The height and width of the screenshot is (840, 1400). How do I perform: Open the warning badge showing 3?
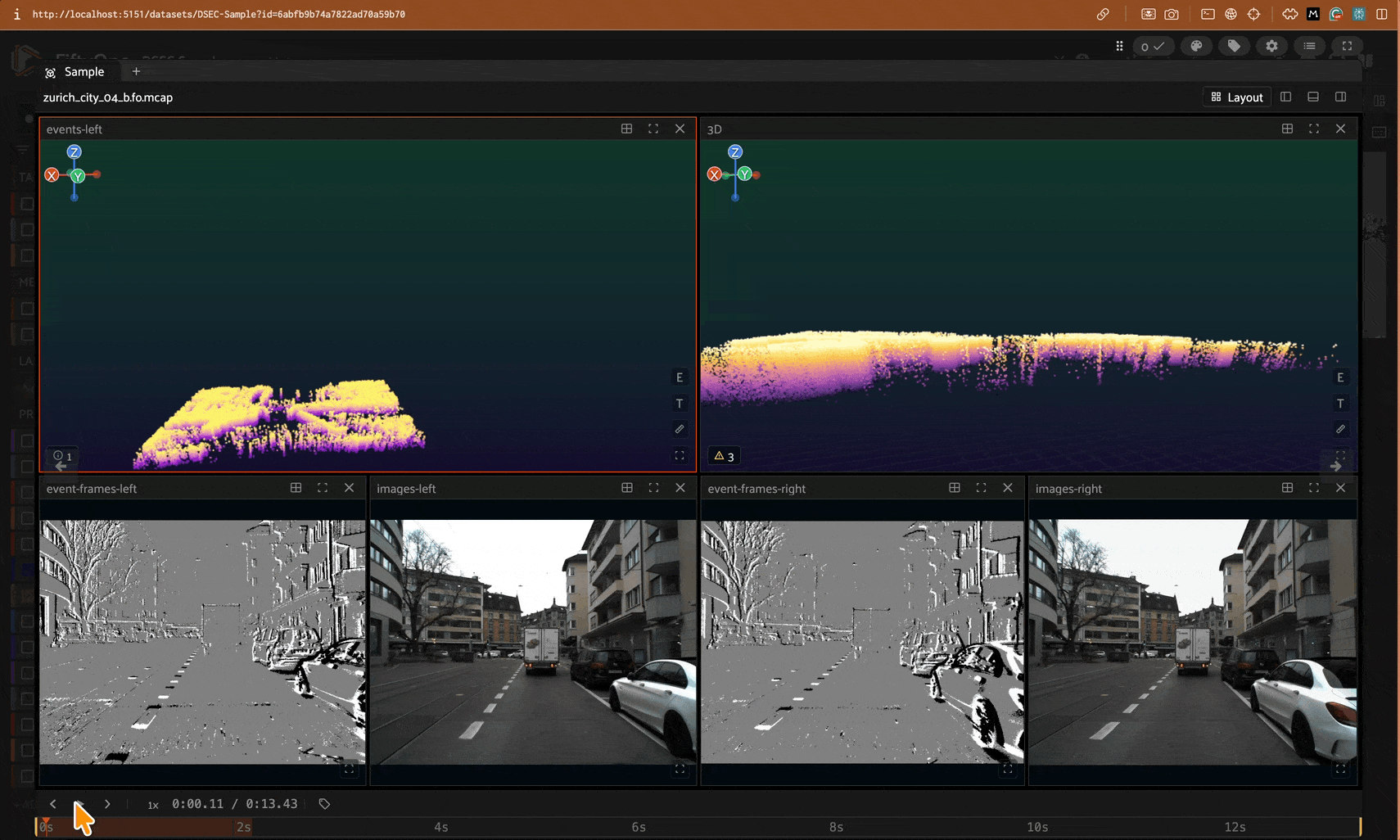725,456
